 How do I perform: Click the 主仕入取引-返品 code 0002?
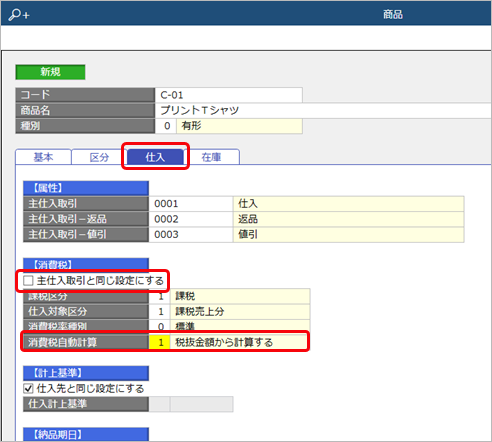tap(191, 219)
